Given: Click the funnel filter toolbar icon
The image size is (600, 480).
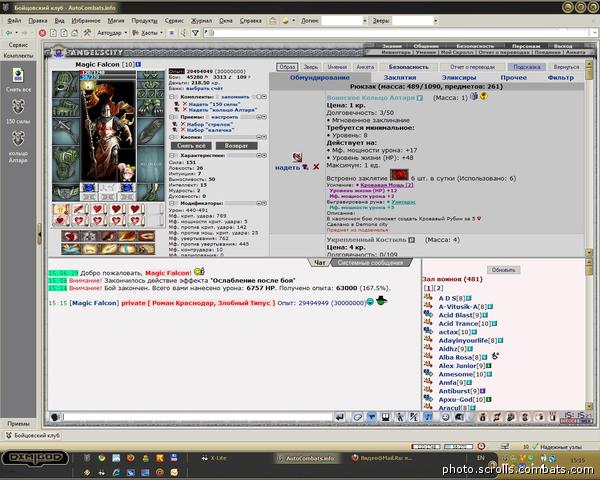Looking at the screenshot, I should 195,33.
